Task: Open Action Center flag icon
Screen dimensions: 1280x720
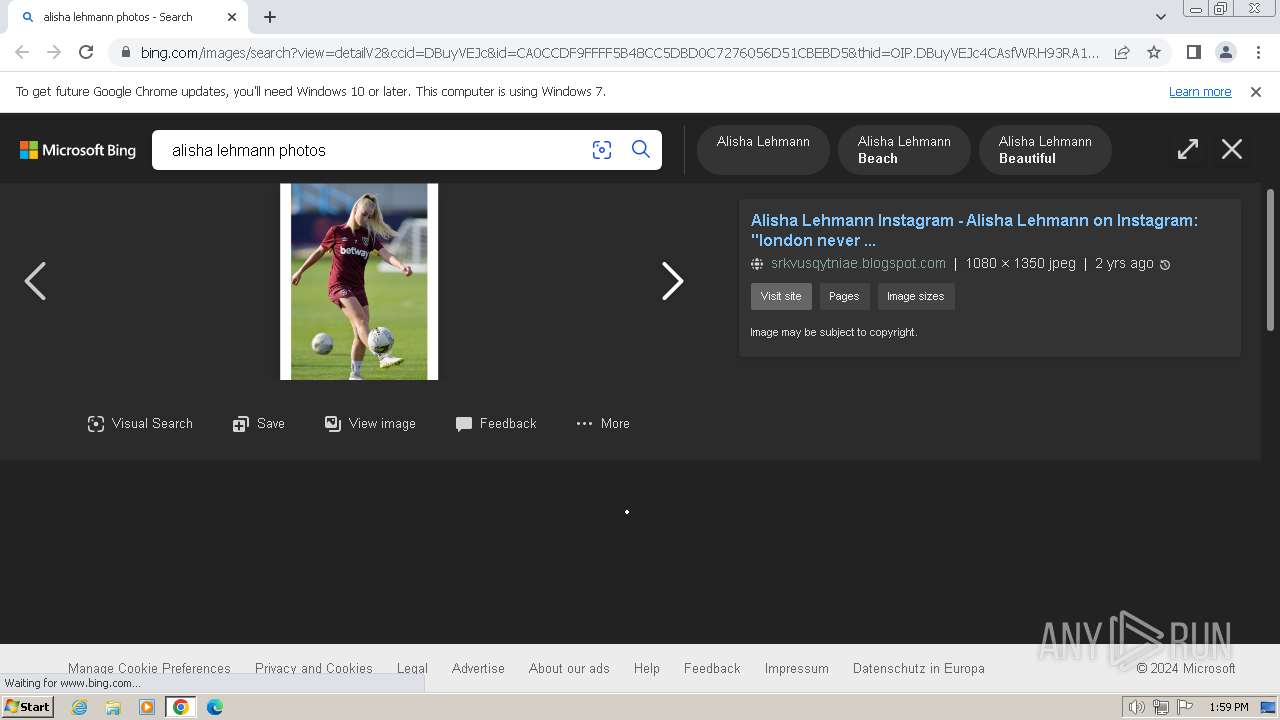Action: pyautogui.click(x=1185, y=707)
